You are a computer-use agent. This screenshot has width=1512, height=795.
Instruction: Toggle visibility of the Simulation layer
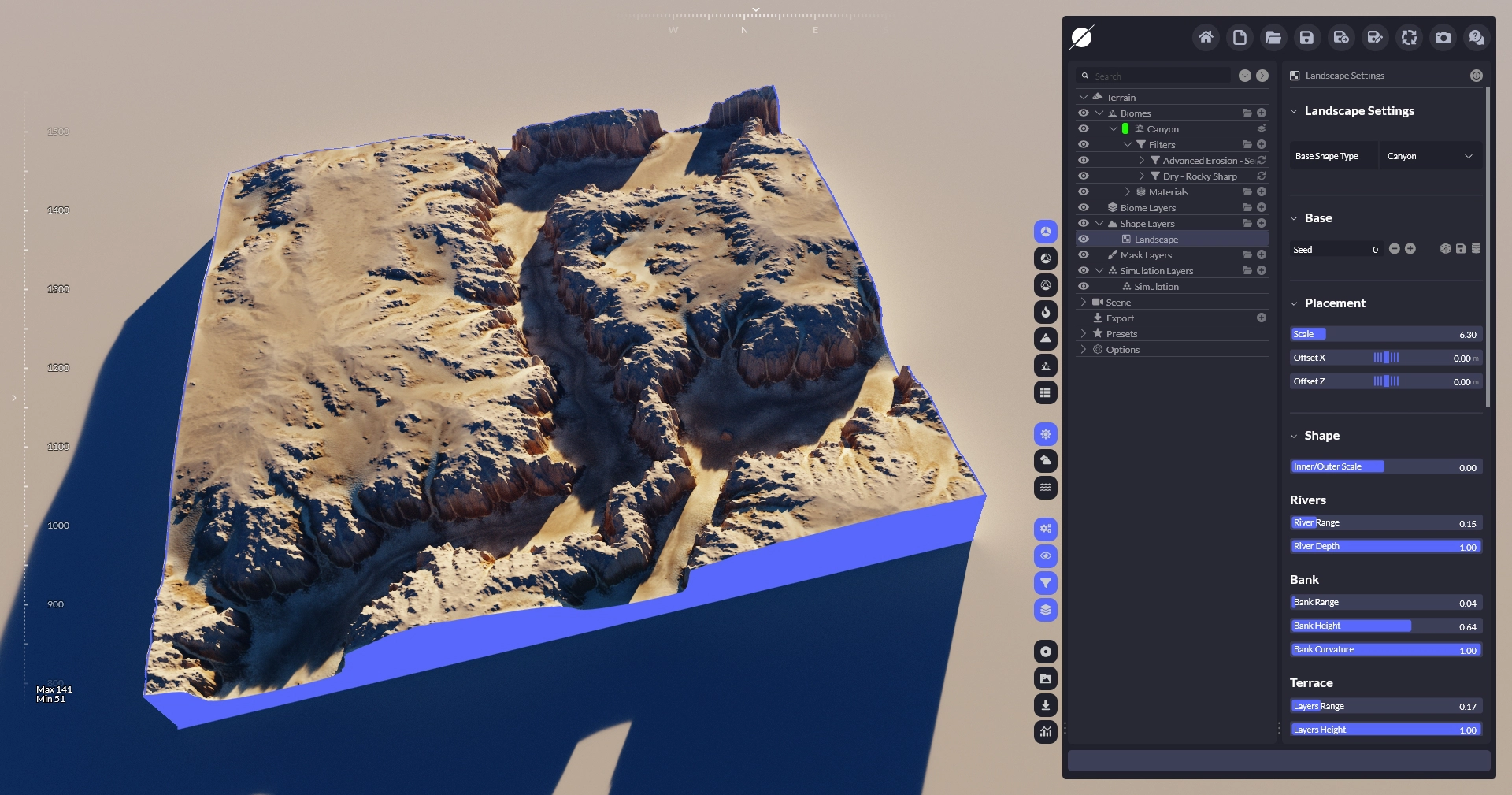pyautogui.click(x=1084, y=287)
